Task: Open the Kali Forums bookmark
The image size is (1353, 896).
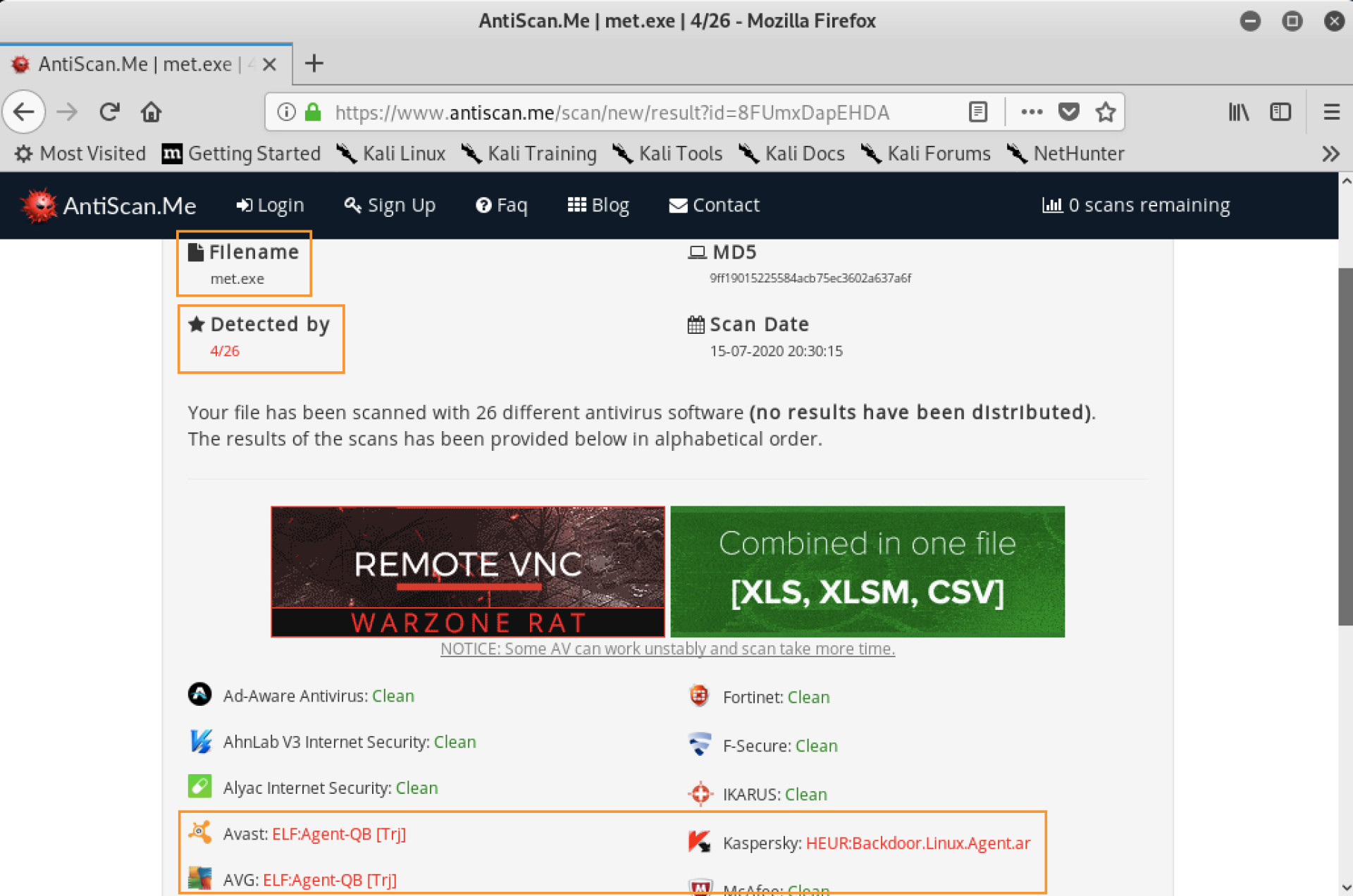Action: (x=925, y=154)
